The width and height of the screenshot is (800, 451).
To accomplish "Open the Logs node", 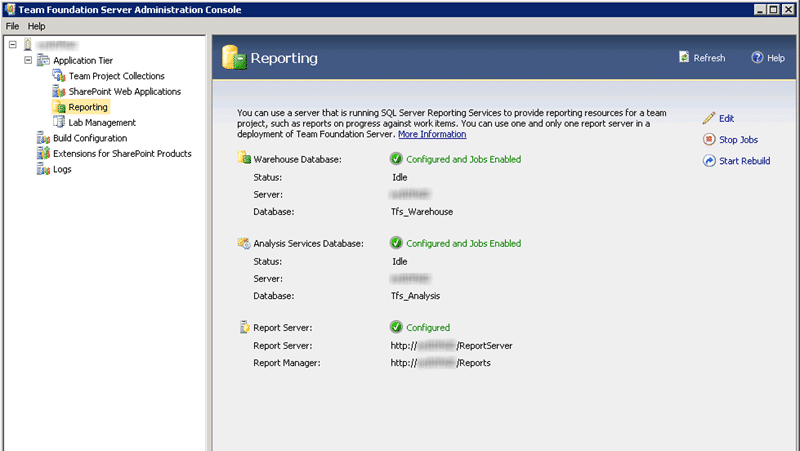I will coord(62,169).
